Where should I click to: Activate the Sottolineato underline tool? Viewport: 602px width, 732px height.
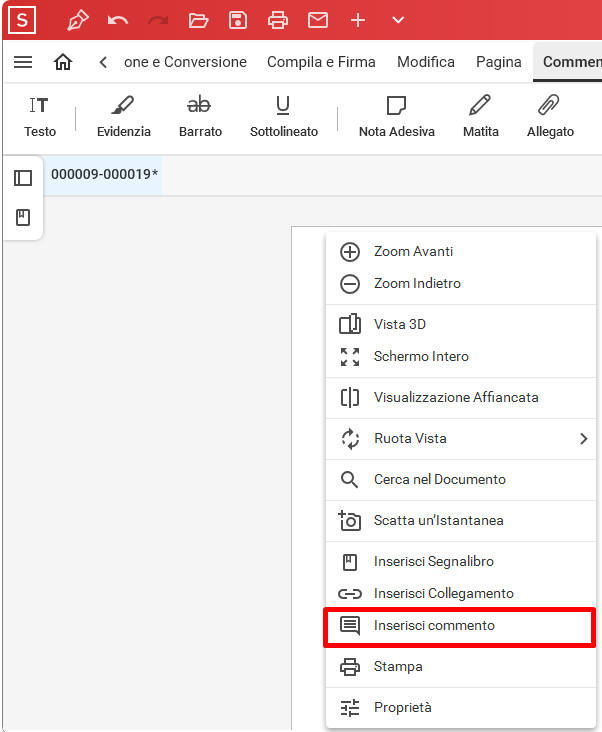click(284, 117)
